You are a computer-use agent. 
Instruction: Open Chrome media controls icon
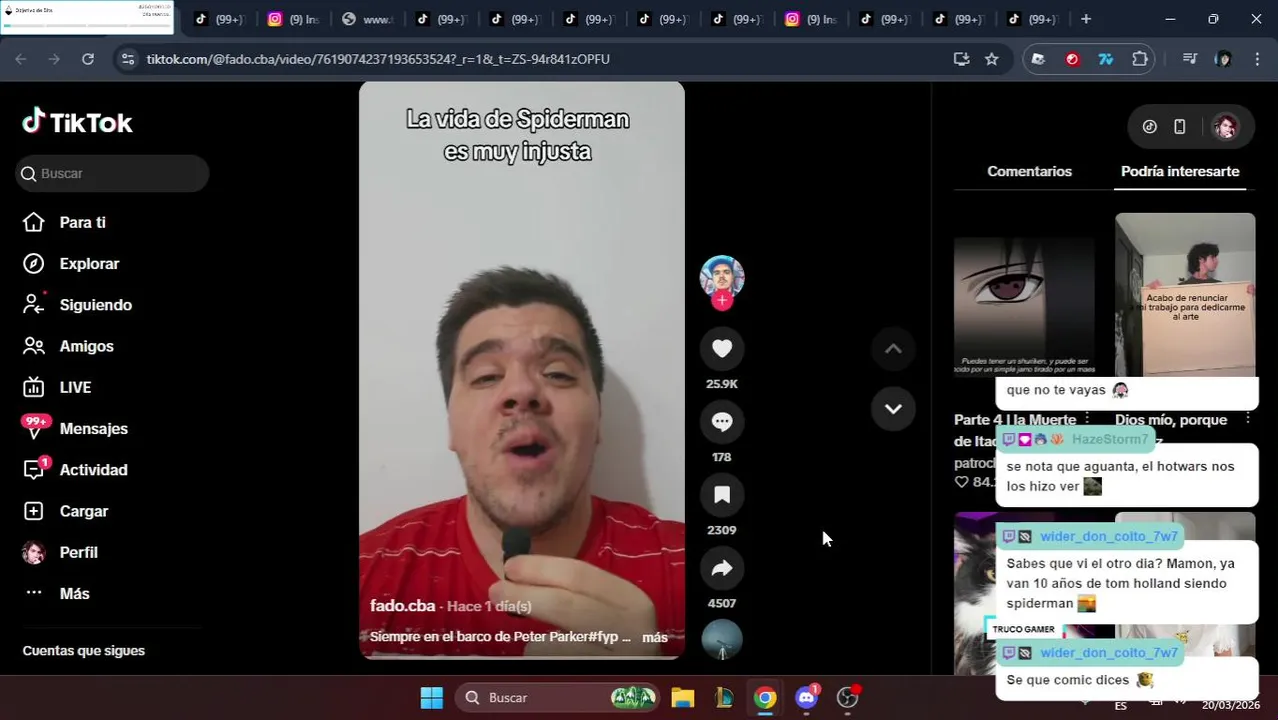coord(1189,59)
